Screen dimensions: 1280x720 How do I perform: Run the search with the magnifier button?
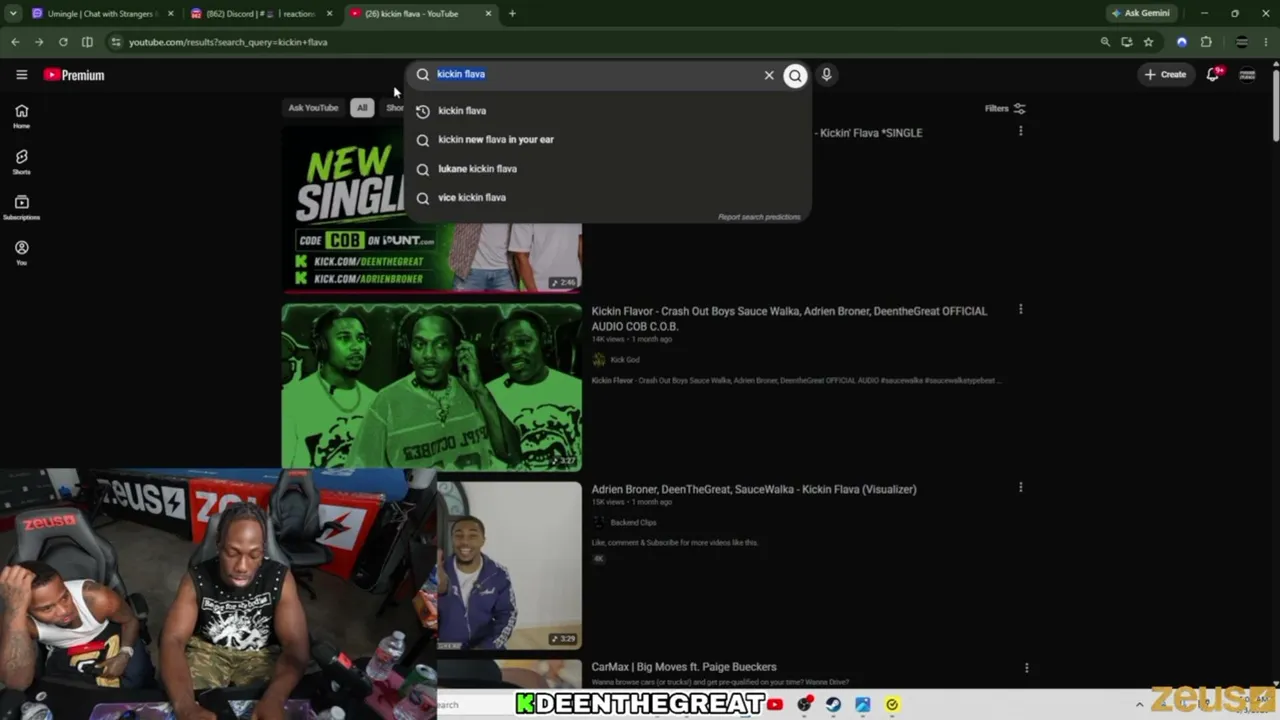[795, 75]
